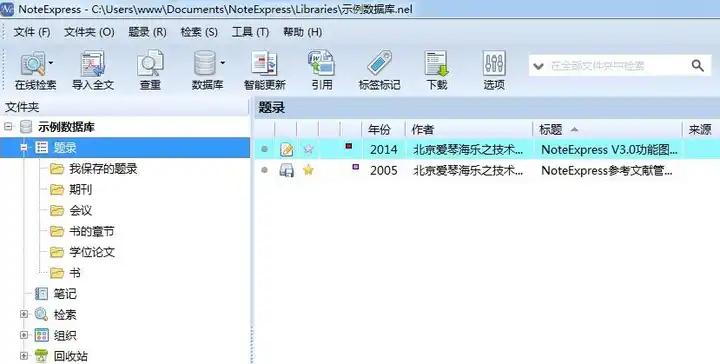
Task: Click the 检索 magnifier icon in tree
Action: coord(41,314)
